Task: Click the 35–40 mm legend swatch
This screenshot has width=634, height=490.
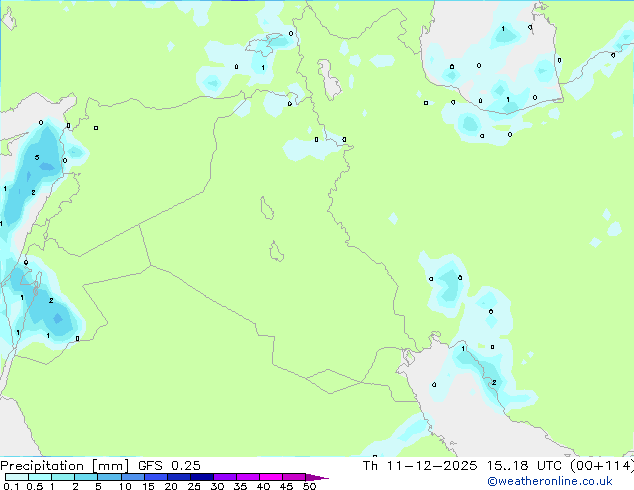Action: (x=248, y=477)
